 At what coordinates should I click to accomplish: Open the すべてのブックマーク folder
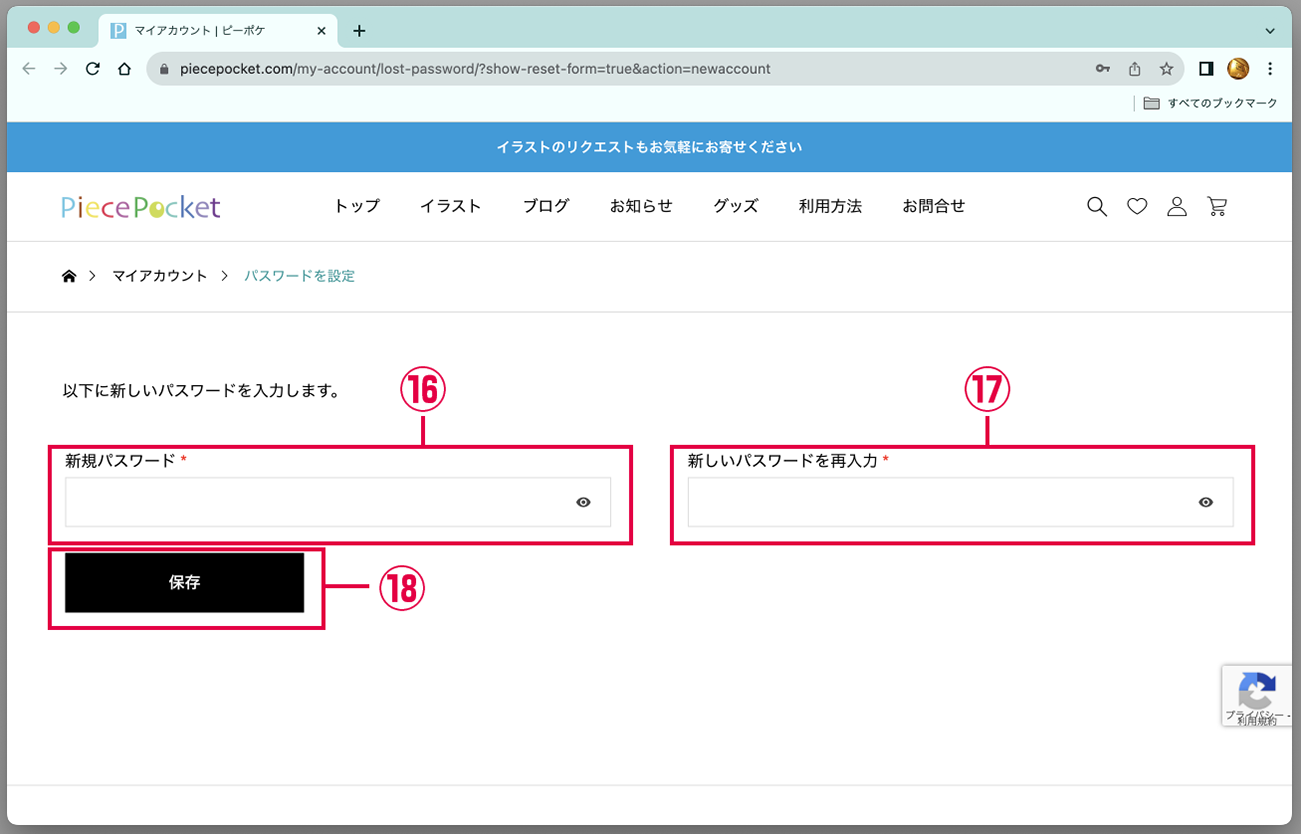click(x=1211, y=103)
